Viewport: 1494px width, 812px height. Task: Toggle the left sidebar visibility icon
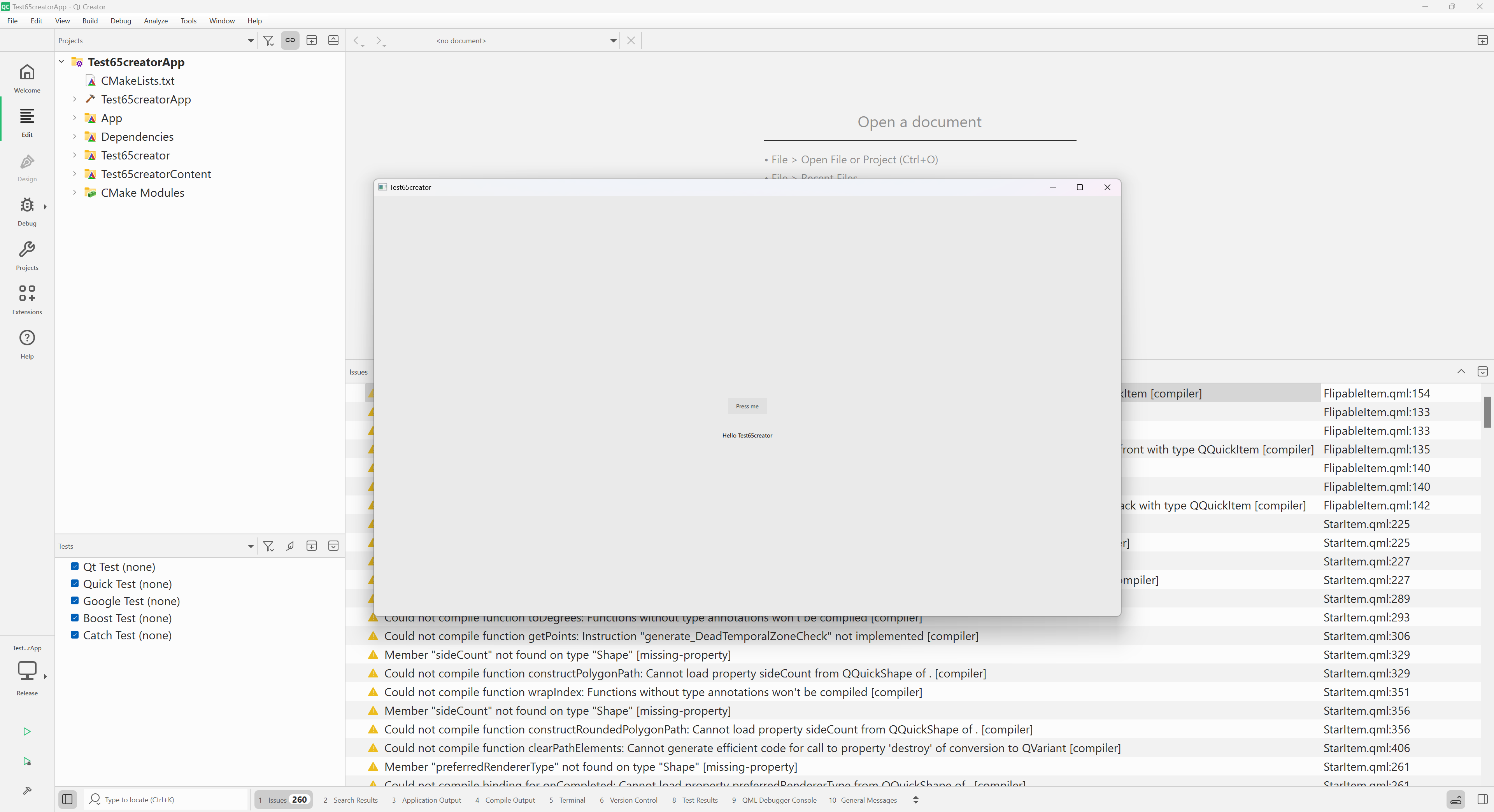[x=67, y=800]
